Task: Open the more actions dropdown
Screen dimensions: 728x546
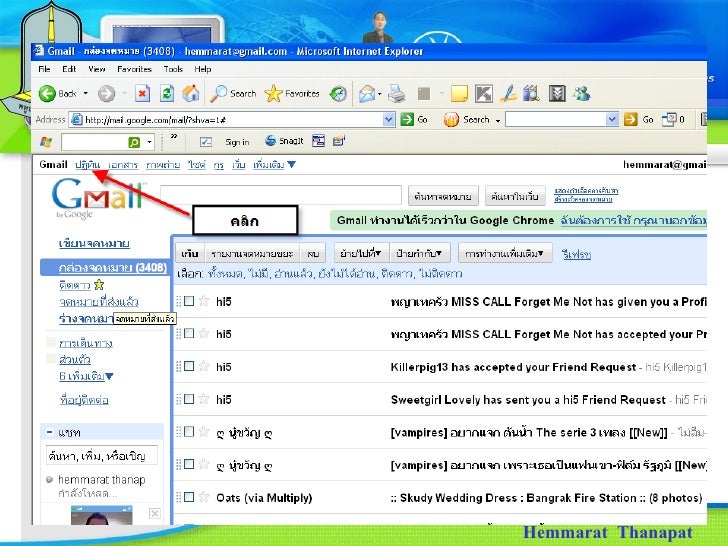Action: pyautogui.click(x=505, y=253)
